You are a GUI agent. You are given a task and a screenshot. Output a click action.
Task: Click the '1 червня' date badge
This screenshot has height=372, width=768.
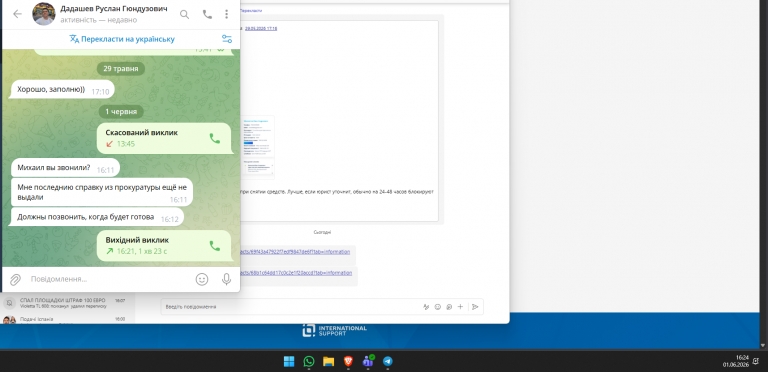click(120, 112)
